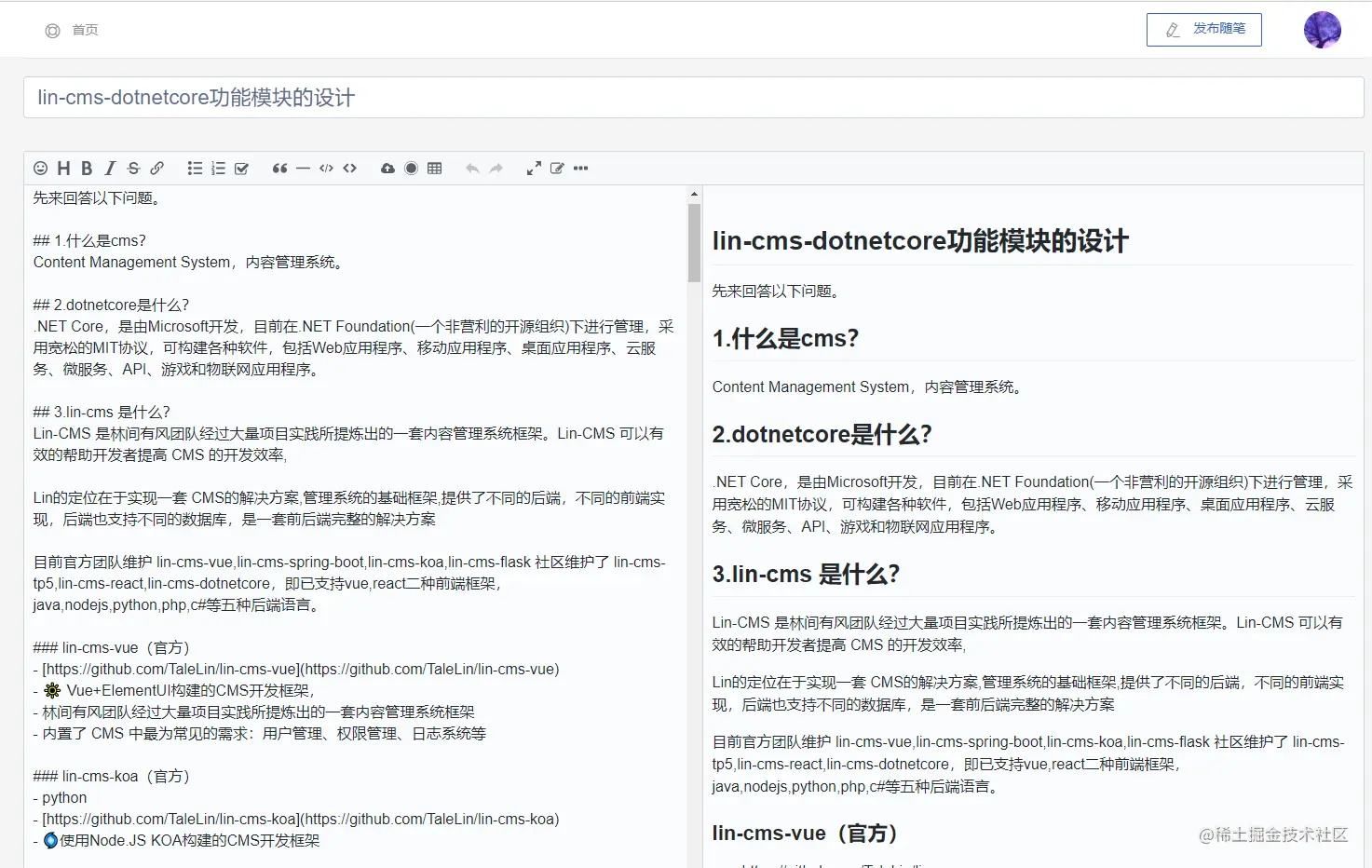The image size is (1372, 868).
Task: Insert a horizontal divider line
Action: 303,169
